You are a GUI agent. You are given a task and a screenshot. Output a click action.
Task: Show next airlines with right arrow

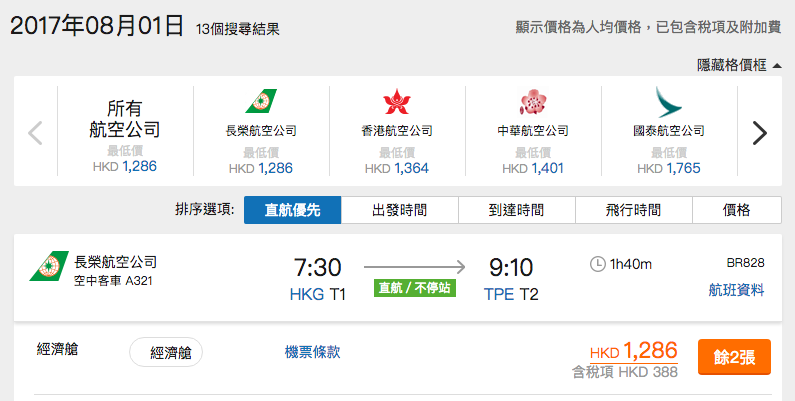[x=760, y=133]
